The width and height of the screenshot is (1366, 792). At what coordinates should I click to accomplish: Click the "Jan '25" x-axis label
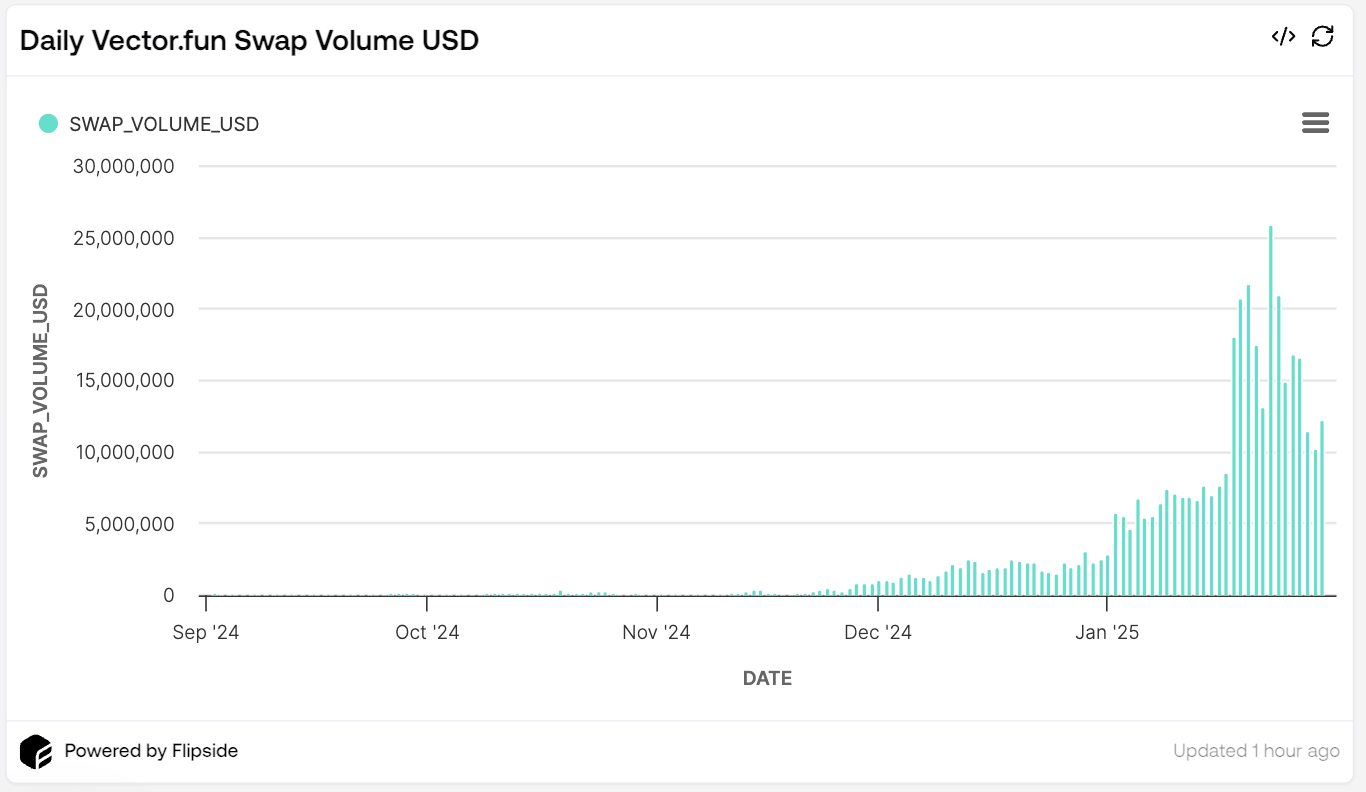(1107, 632)
